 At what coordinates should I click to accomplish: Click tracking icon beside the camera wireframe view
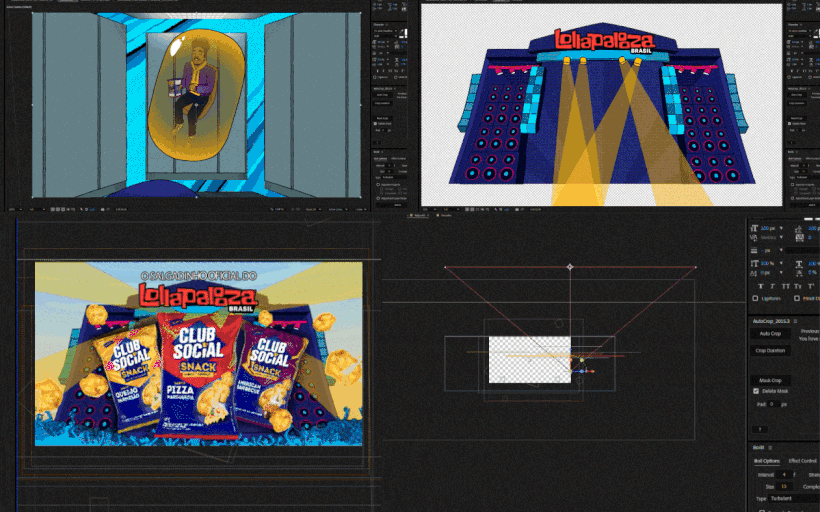click(799, 237)
